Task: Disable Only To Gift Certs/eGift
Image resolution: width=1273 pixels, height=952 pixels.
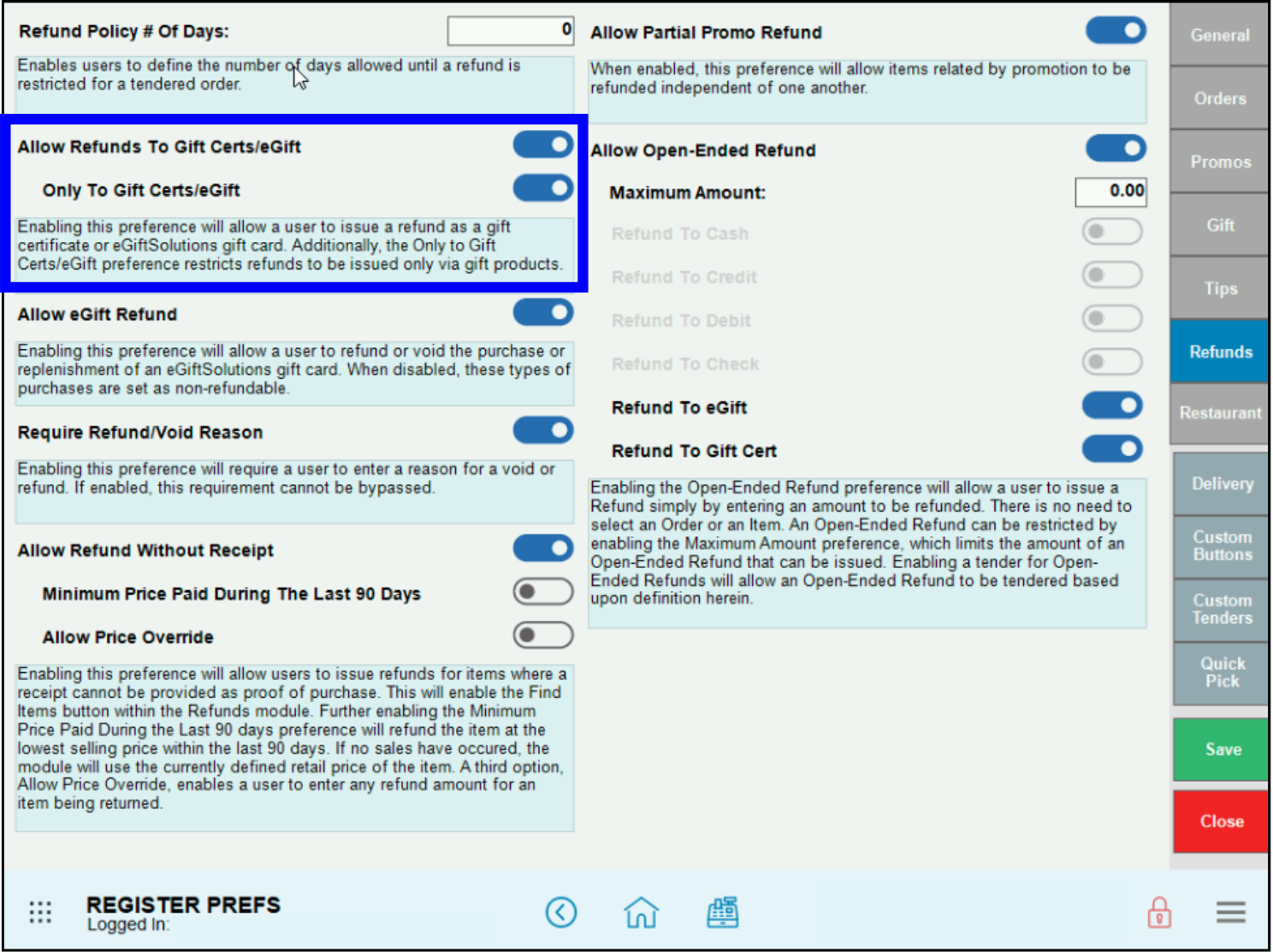Action: (x=543, y=188)
